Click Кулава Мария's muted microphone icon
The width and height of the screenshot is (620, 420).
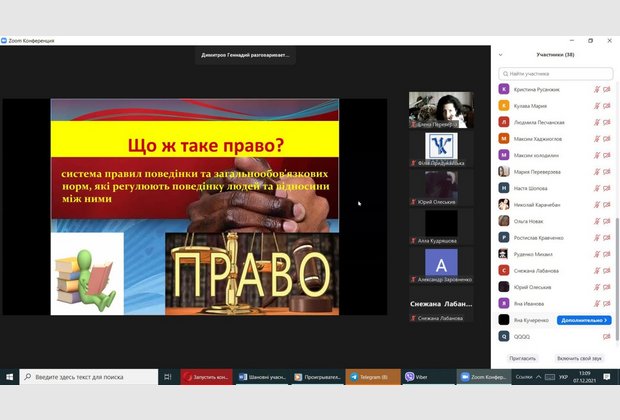point(597,106)
